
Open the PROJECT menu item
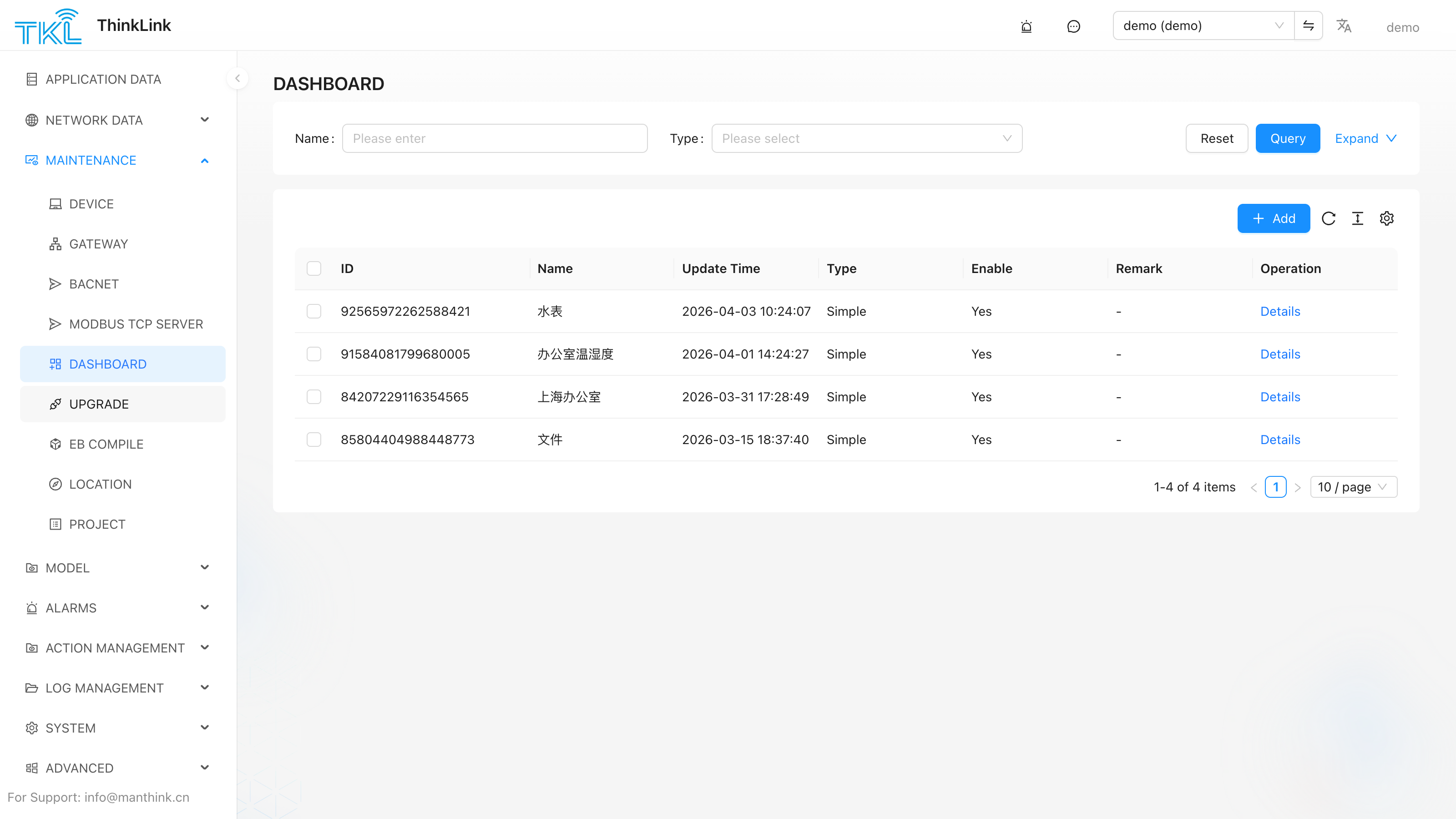[x=123, y=524]
